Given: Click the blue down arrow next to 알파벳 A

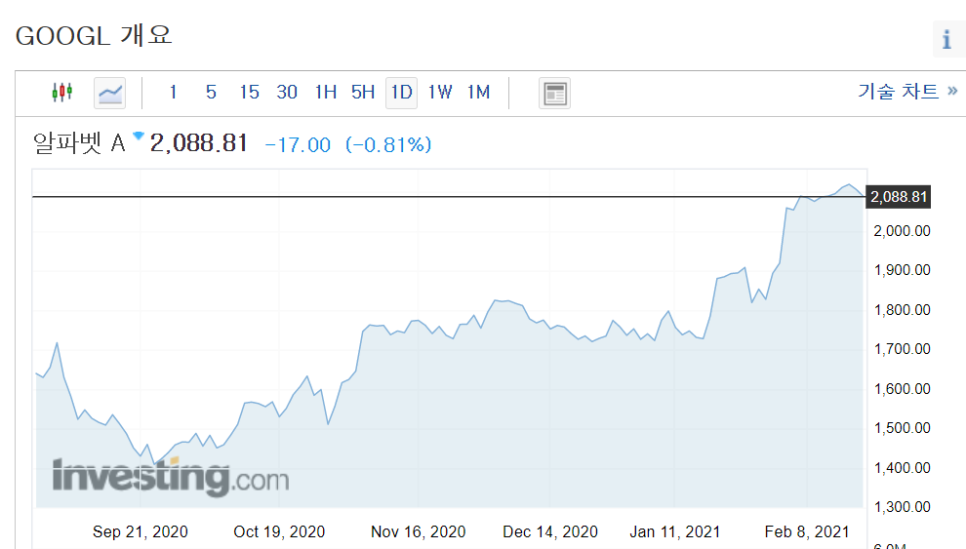Looking at the screenshot, I should 139,136.
